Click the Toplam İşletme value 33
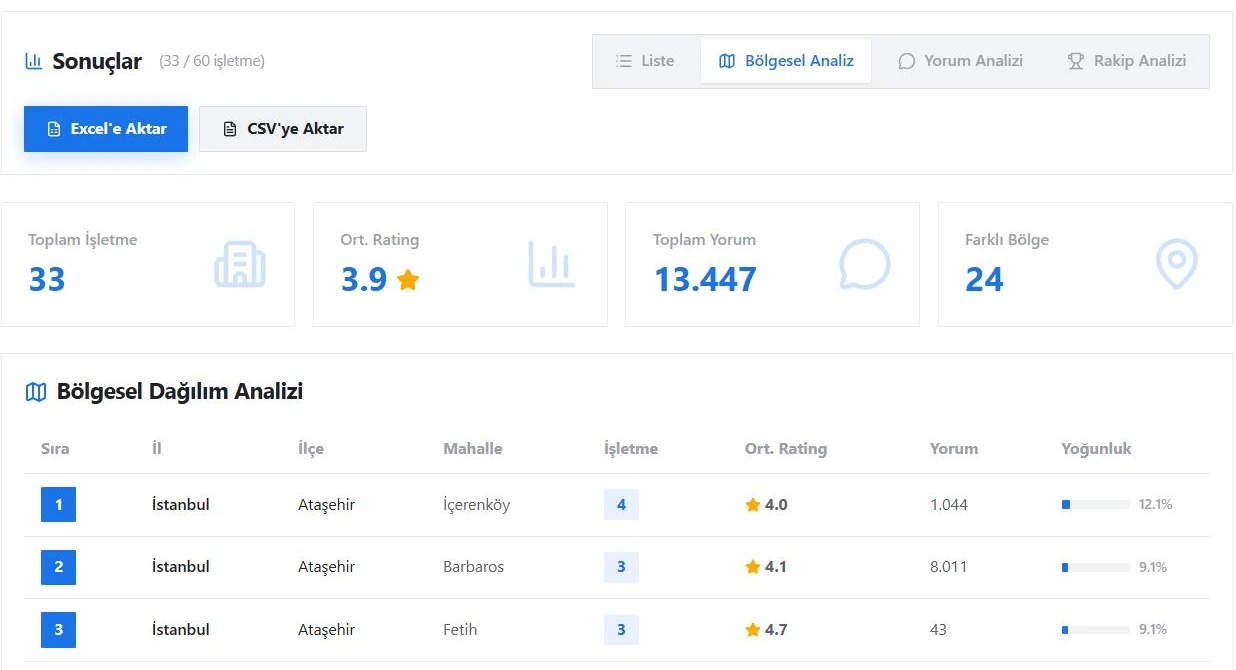Viewport: 1236px width, 670px height. [x=47, y=280]
